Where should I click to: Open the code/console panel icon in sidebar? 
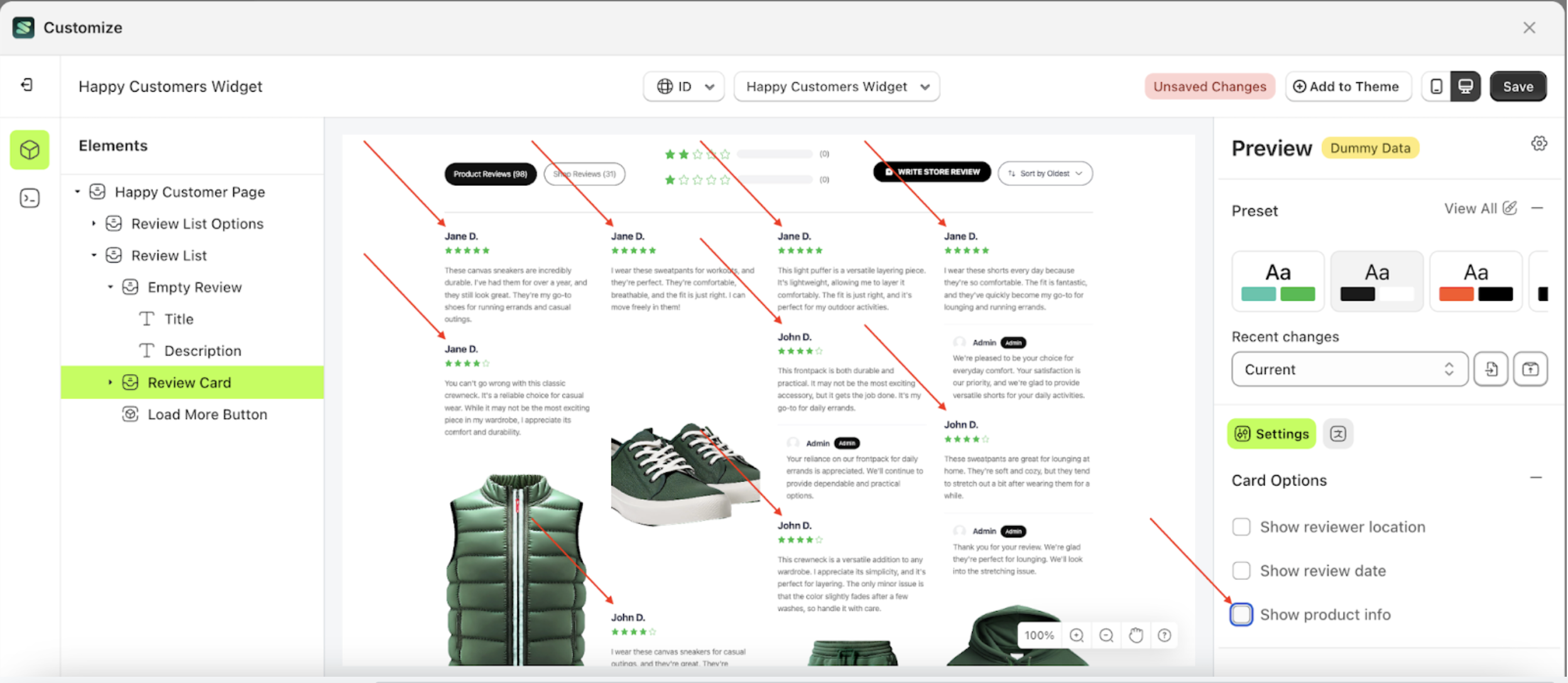pos(29,198)
